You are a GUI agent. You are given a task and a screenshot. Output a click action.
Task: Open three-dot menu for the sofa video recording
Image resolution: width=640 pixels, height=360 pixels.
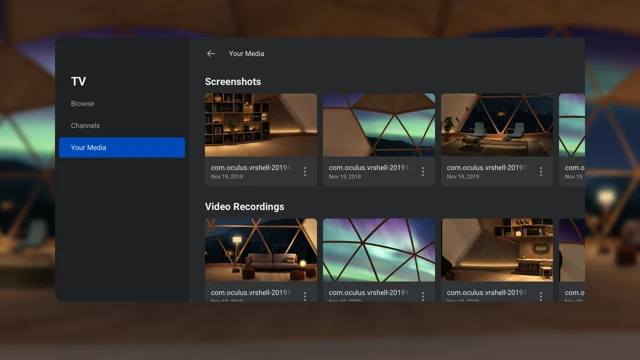point(305,296)
